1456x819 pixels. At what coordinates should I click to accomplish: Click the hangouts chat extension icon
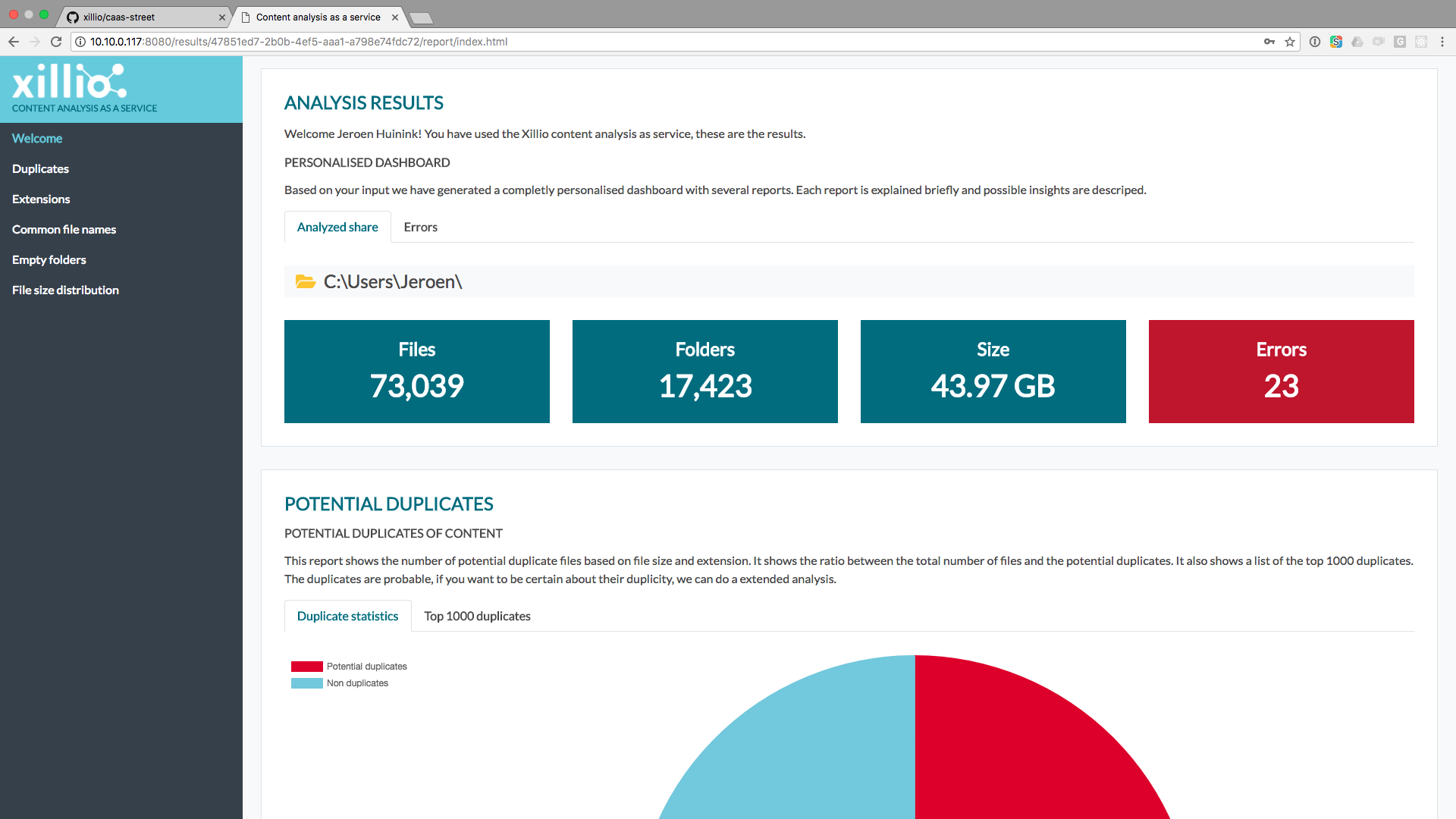pyautogui.click(x=1379, y=42)
